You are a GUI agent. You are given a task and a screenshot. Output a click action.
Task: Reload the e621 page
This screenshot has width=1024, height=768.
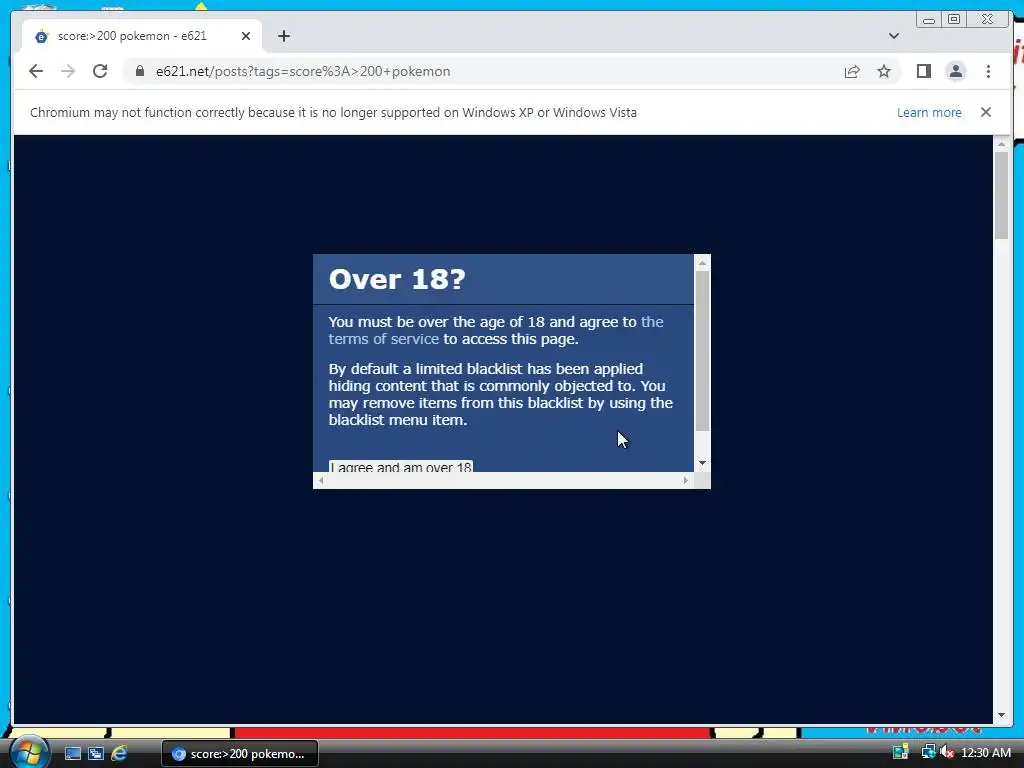[x=100, y=71]
